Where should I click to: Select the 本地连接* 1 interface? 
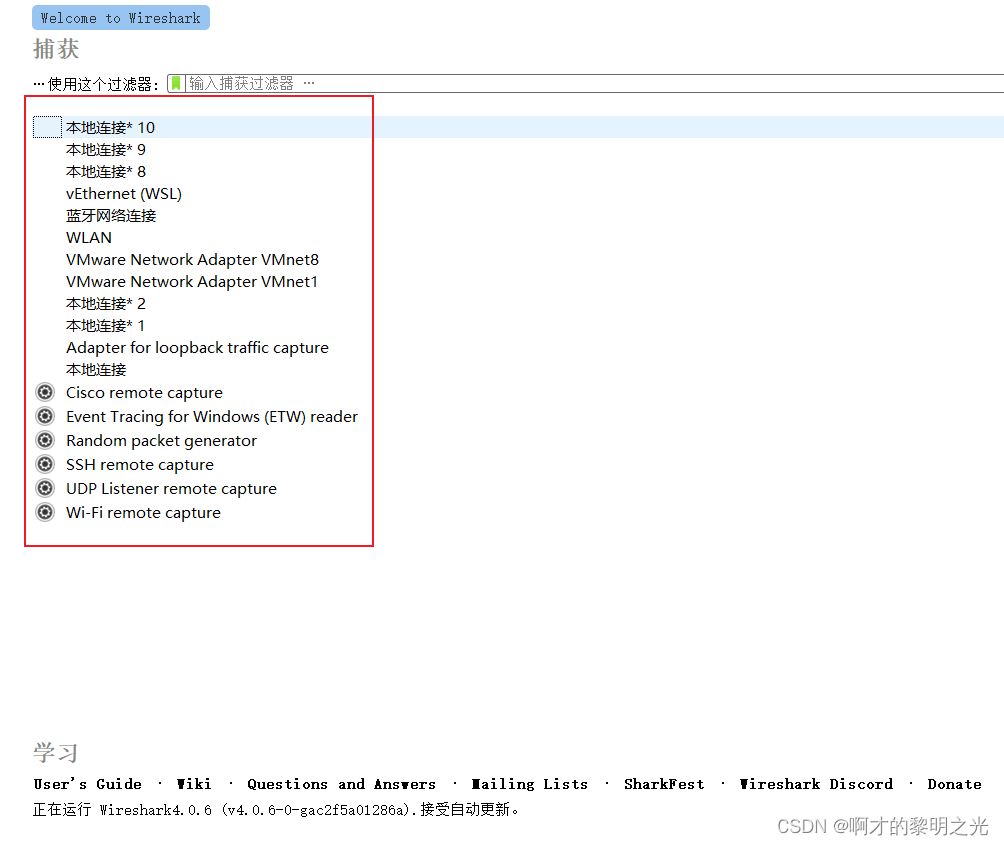click(x=105, y=325)
